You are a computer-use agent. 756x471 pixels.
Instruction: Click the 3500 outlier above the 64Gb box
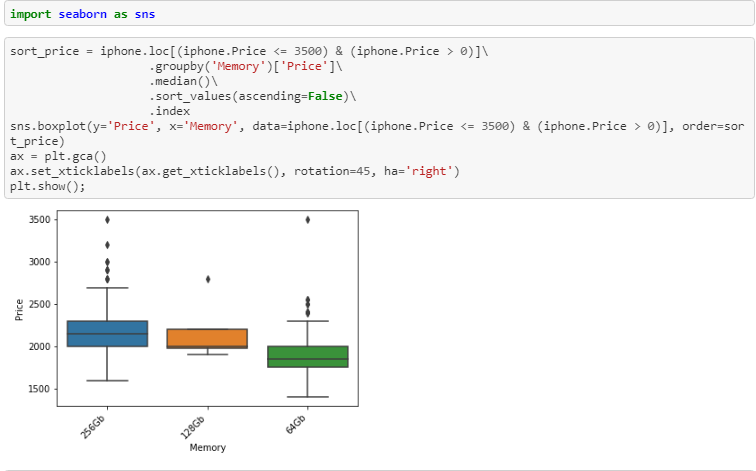coord(308,220)
